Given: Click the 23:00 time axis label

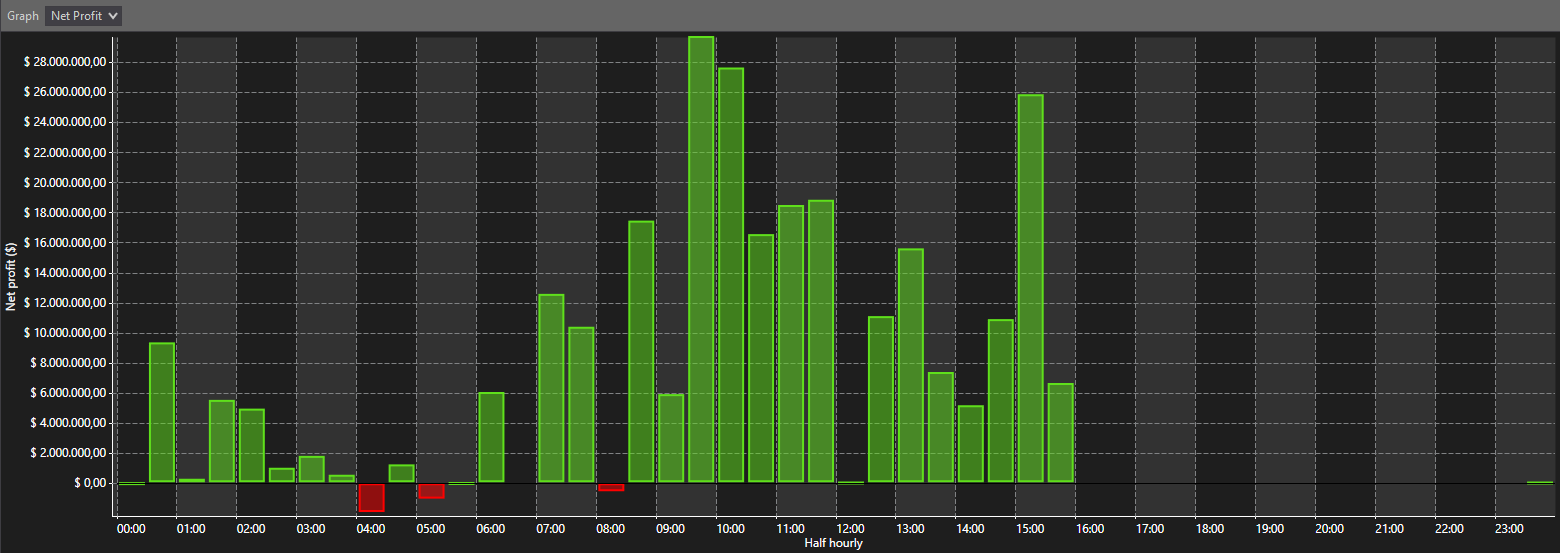Looking at the screenshot, I should [x=1510, y=529].
